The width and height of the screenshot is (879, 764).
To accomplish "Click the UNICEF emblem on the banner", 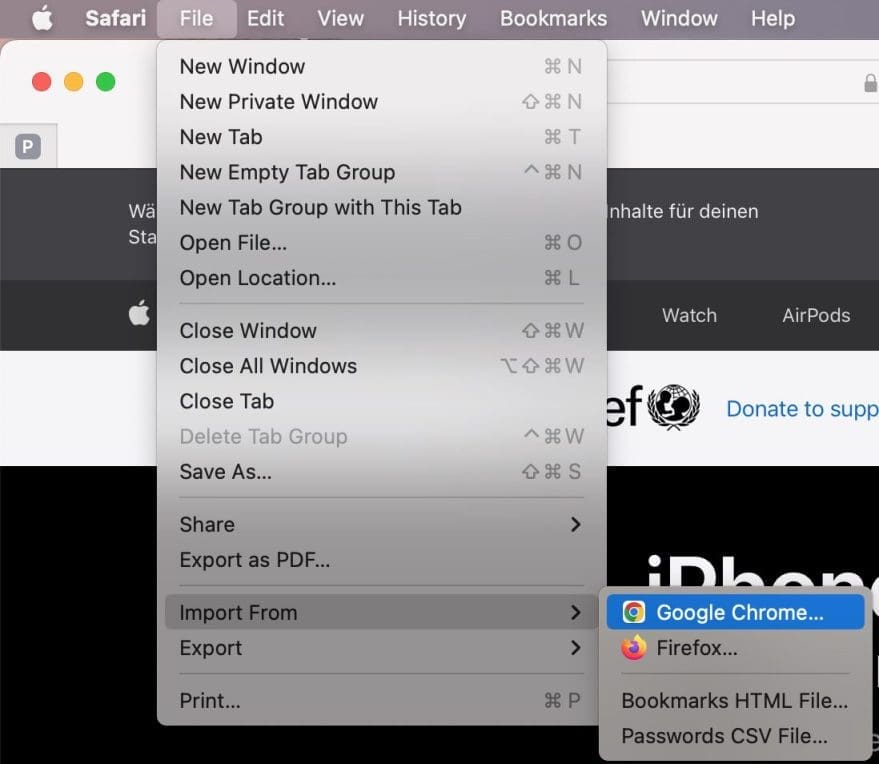I will coord(674,408).
